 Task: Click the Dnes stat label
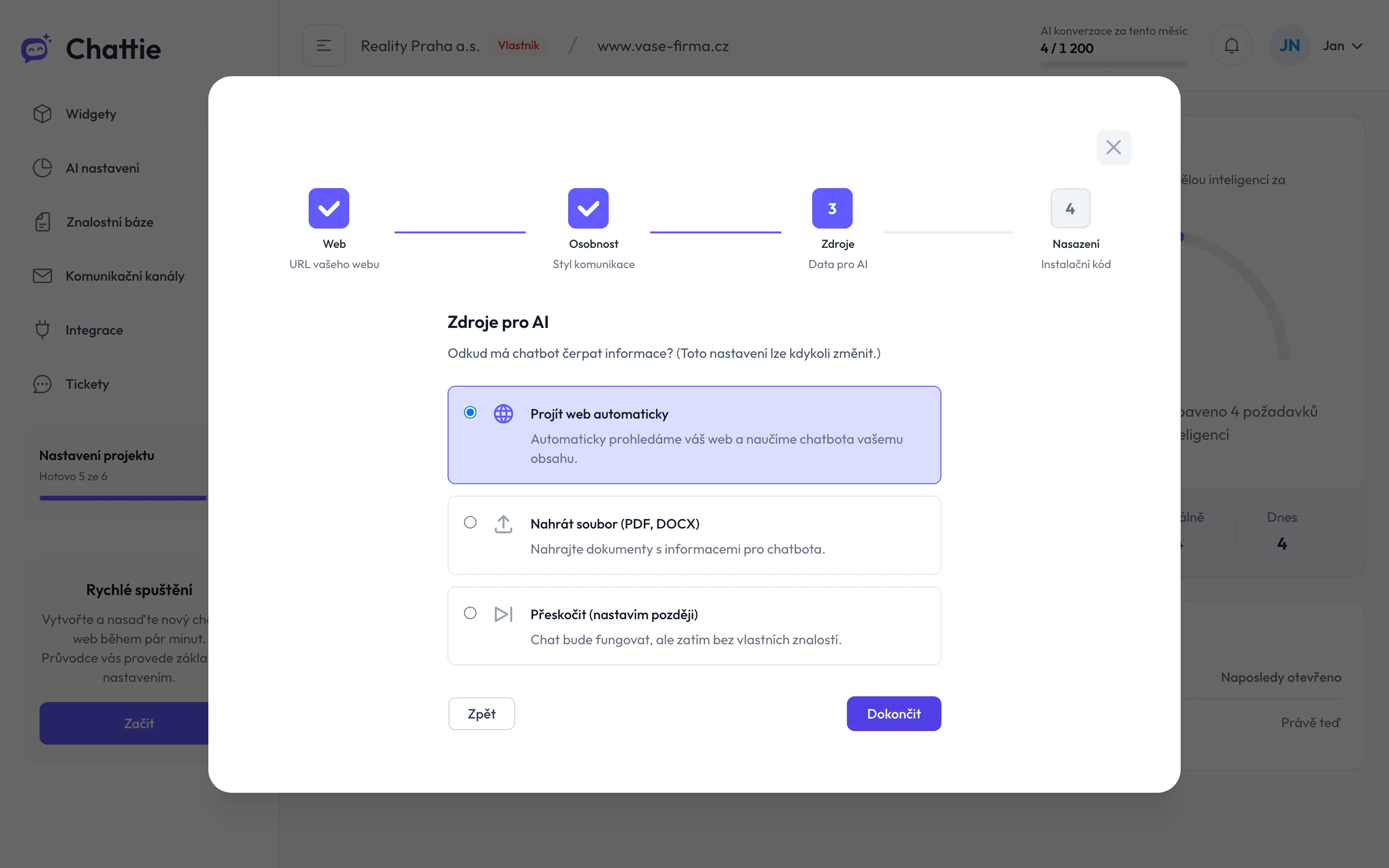tap(1281, 517)
